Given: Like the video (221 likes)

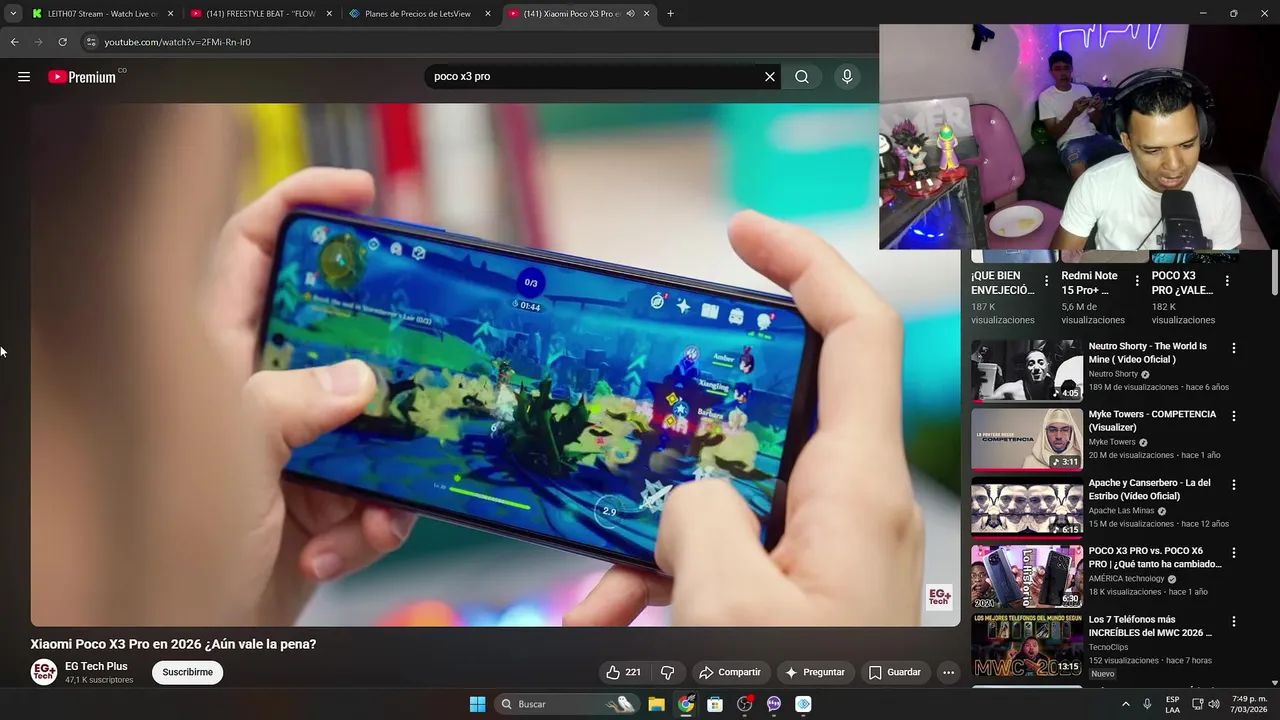Looking at the screenshot, I should click(x=623, y=672).
